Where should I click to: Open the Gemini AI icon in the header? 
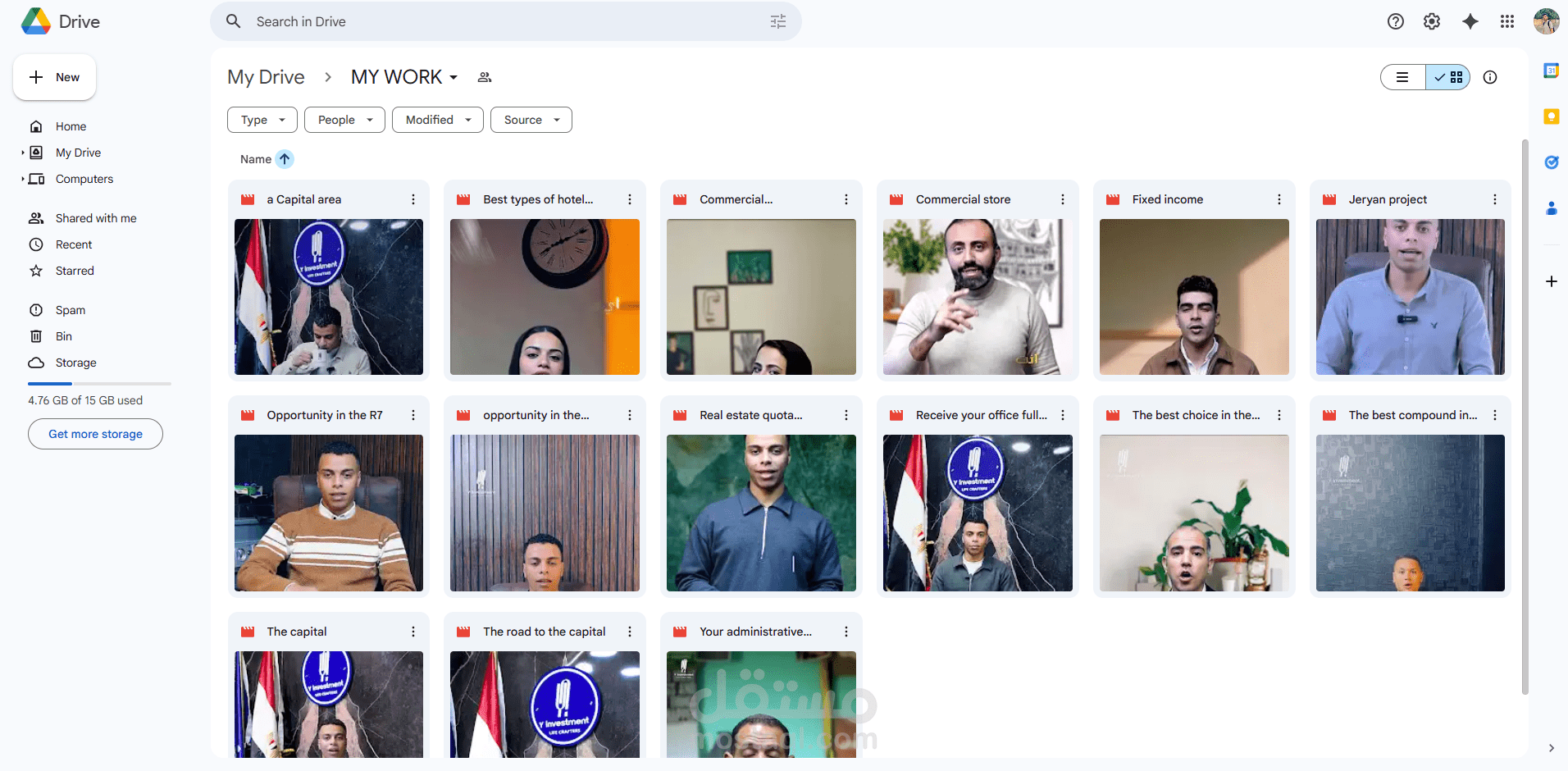pyautogui.click(x=1470, y=21)
